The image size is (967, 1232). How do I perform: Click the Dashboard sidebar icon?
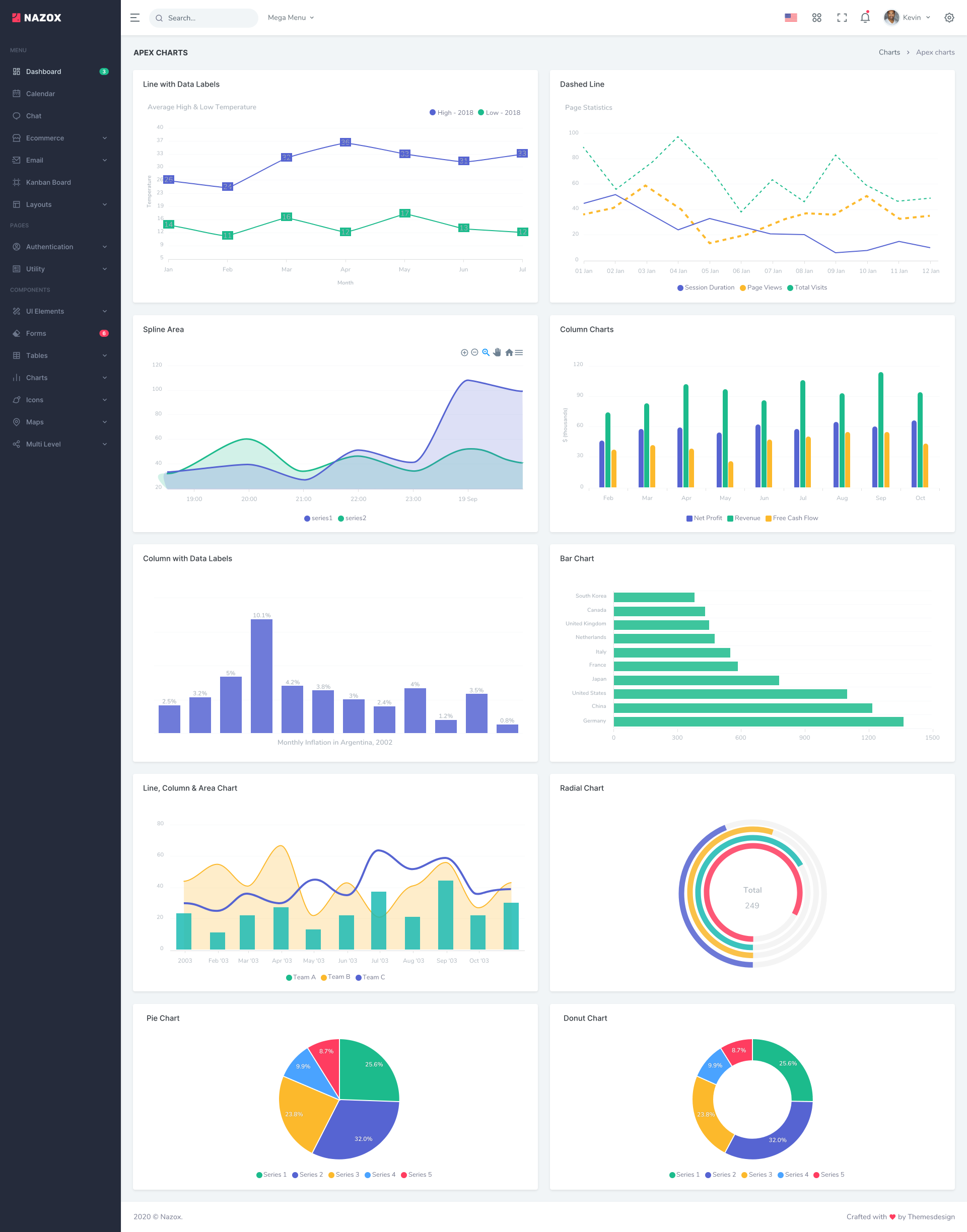pyautogui.click(x=17, y=71)
